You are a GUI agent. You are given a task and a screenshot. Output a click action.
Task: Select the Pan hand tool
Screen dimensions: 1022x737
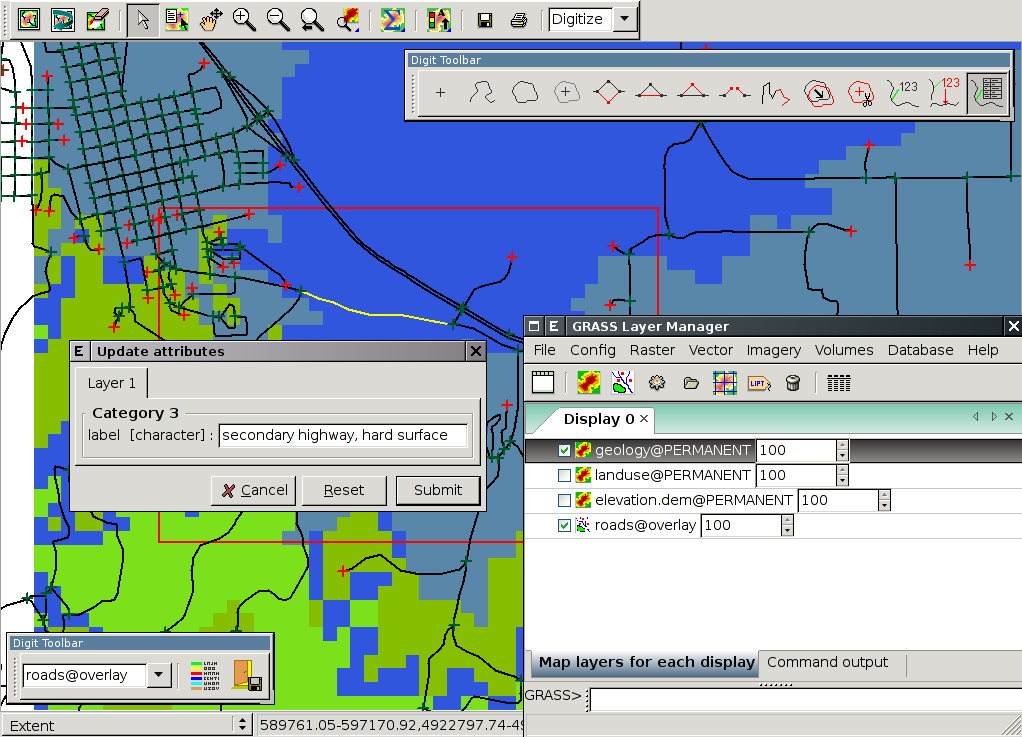210,20
